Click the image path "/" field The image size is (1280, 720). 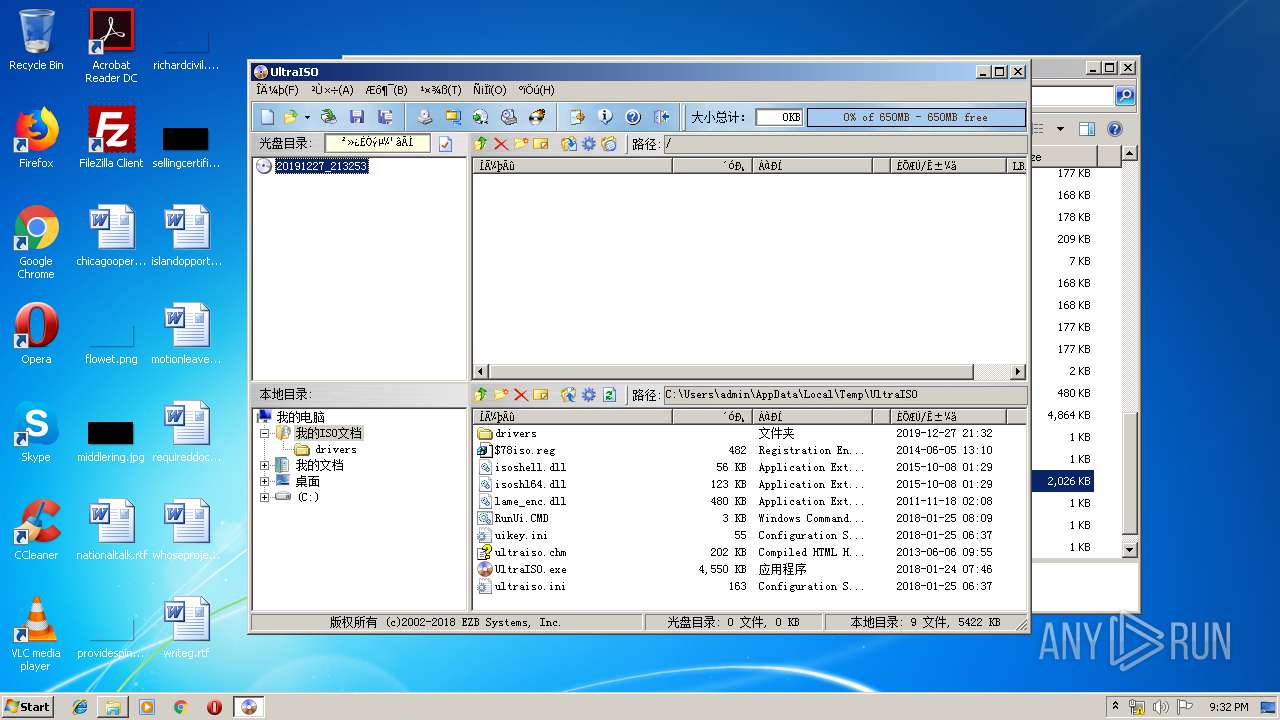coord(845,144)
